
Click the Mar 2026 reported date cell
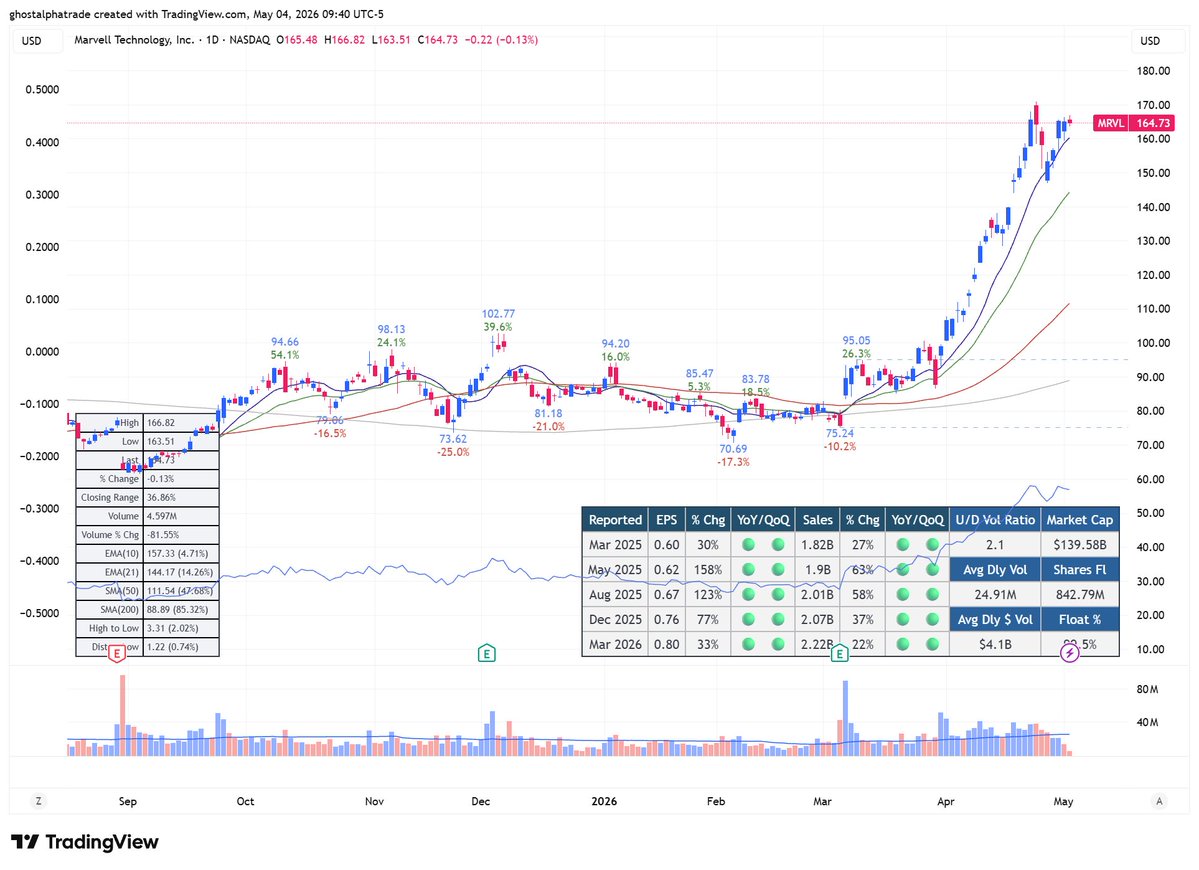click(615, 644)
